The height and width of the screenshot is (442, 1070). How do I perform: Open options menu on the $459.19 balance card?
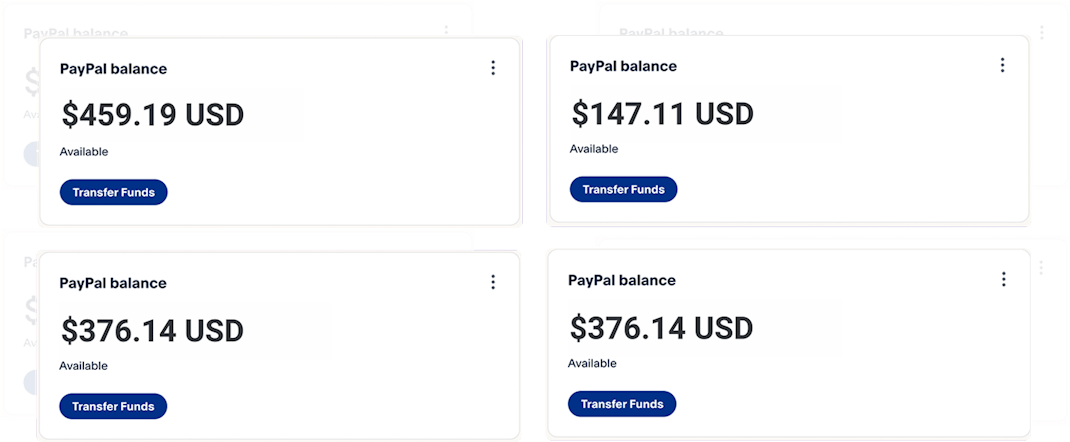[x=493, y=68]
